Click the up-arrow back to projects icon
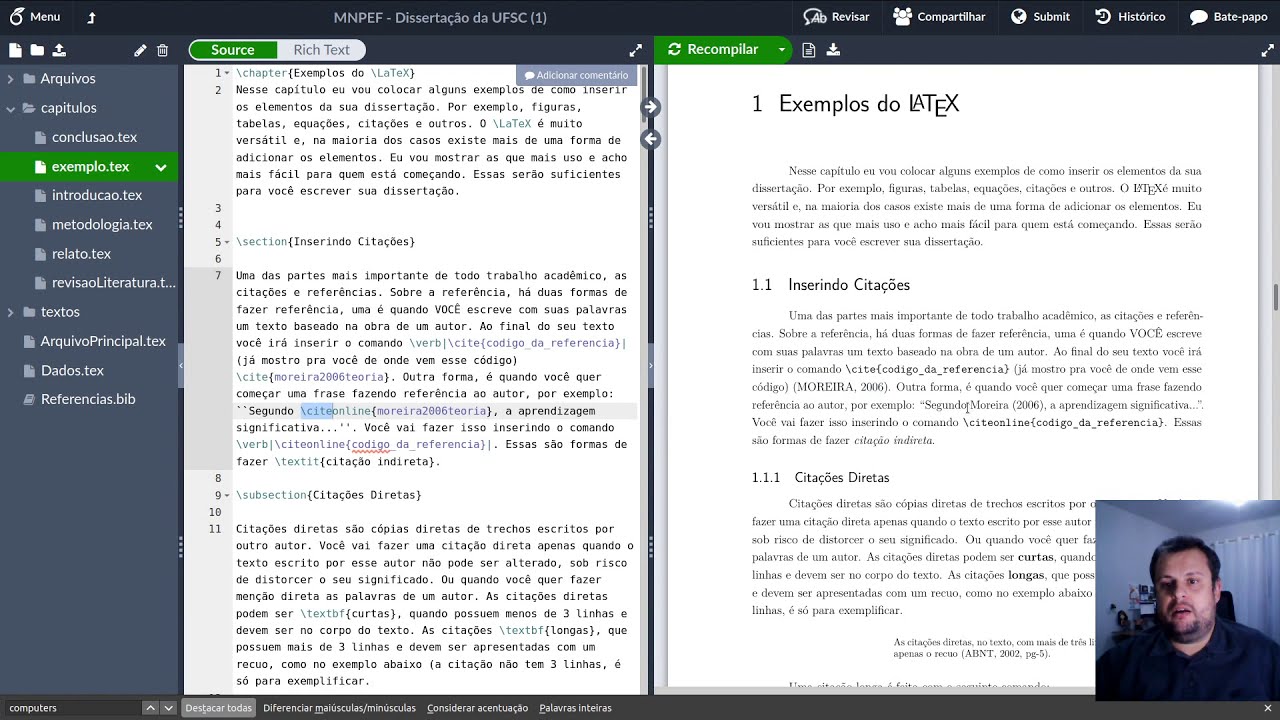 coord(92,17)
